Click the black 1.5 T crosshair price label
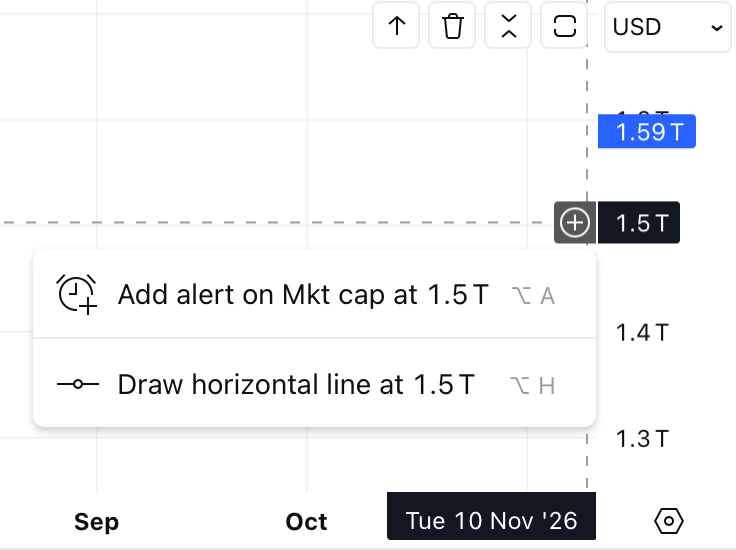736x550 pixels. (x=638, y=222)
